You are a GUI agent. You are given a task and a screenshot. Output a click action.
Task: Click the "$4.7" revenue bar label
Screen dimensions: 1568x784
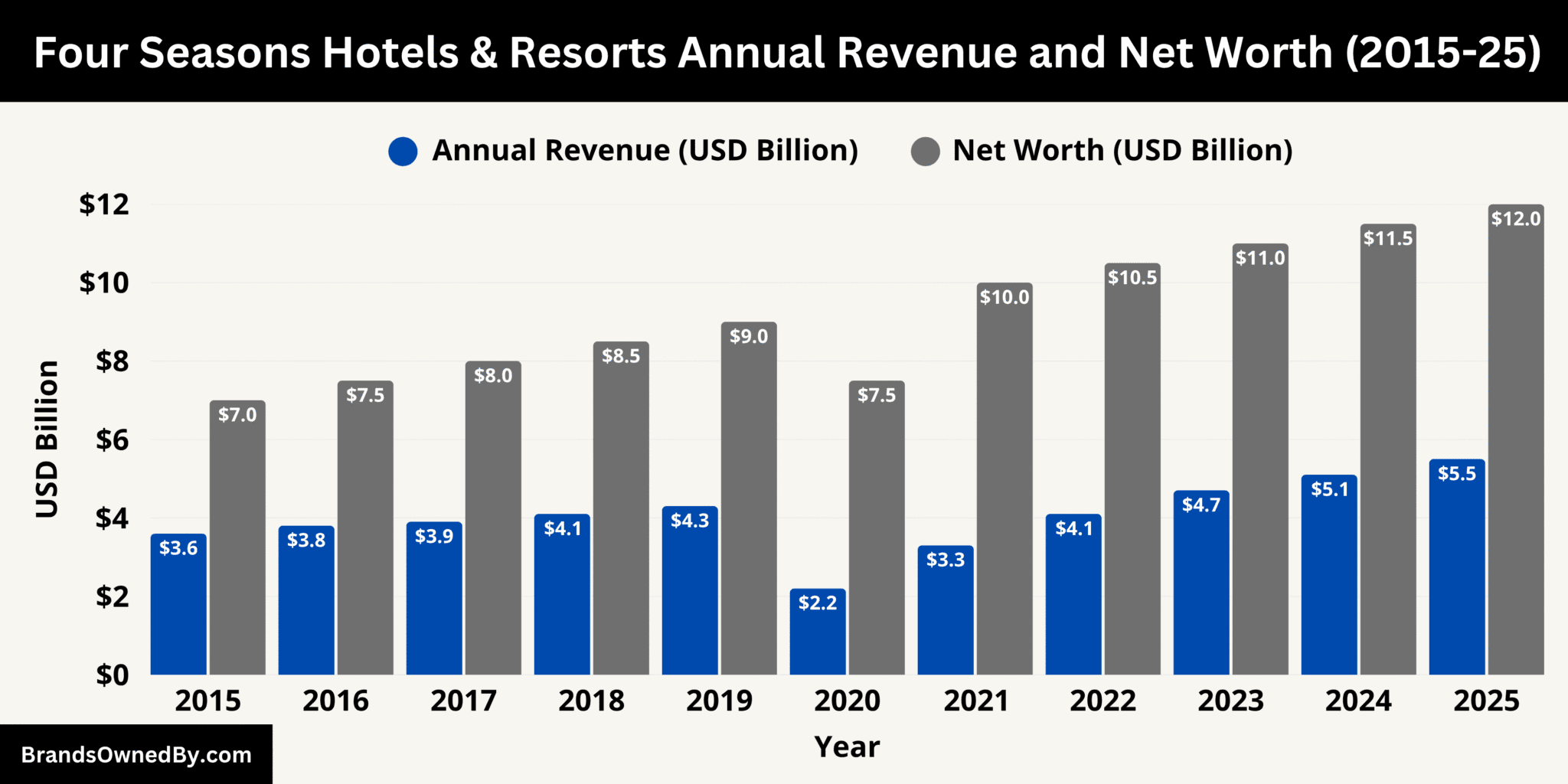(1201, 505)
